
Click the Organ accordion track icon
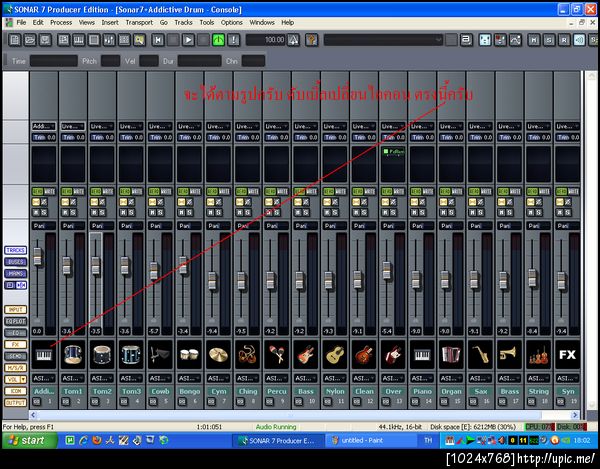(451, 354)
